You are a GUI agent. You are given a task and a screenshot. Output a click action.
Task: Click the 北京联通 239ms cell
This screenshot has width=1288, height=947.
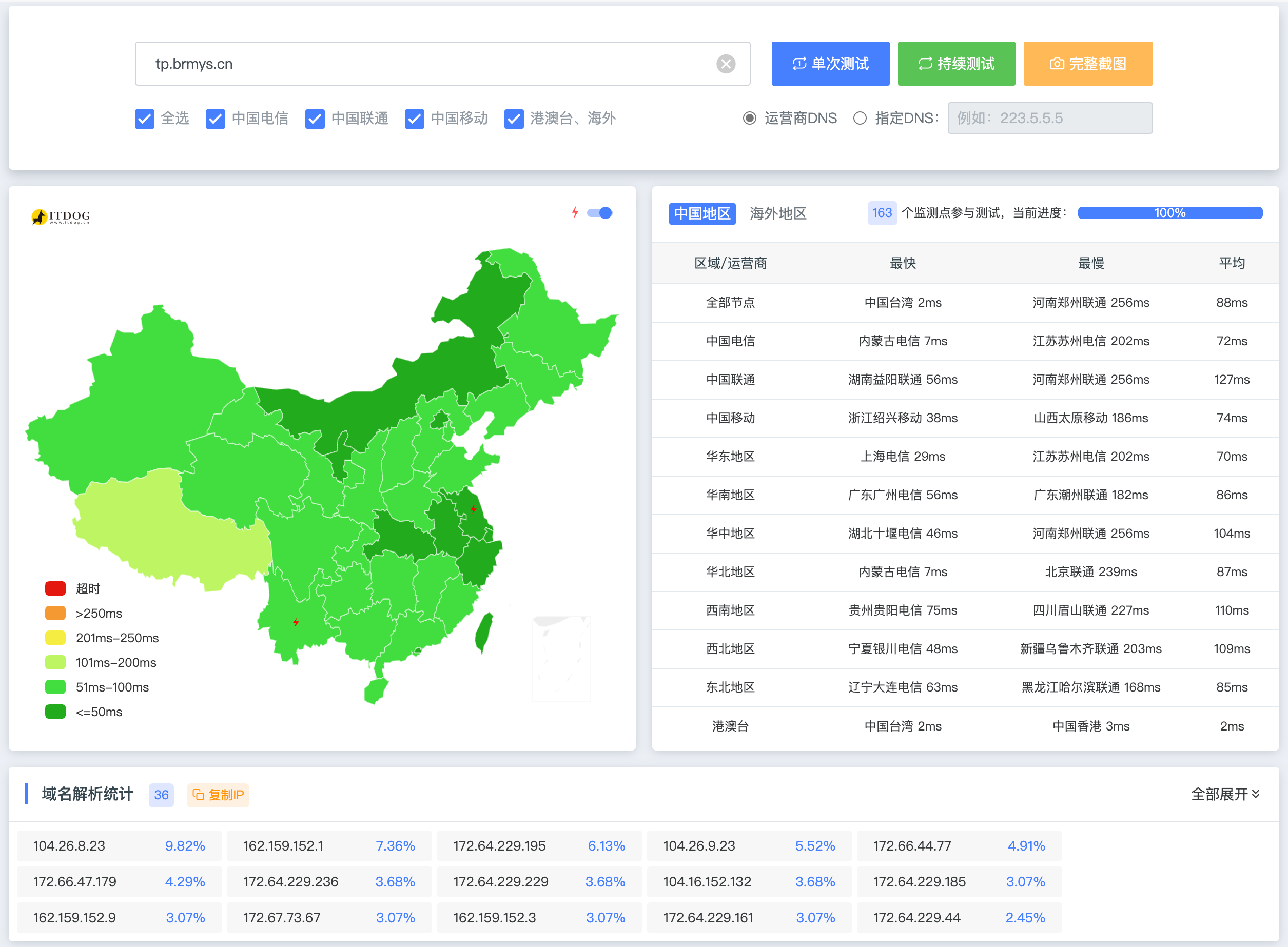[x=1091, y=571]
